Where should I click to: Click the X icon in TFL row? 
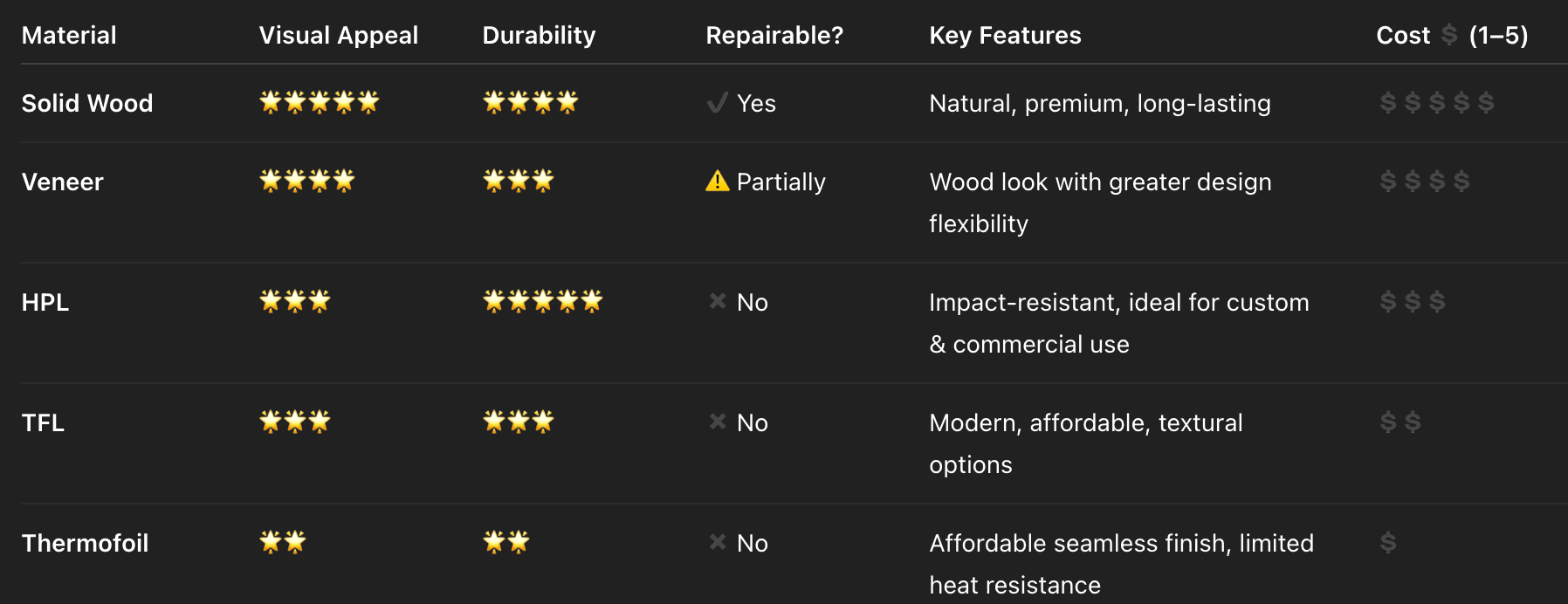click(x=718, y=422)
